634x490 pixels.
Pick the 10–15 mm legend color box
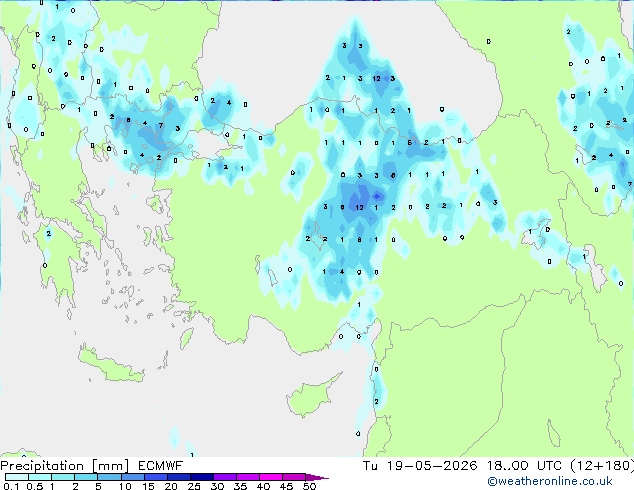[x=132, y=477]
